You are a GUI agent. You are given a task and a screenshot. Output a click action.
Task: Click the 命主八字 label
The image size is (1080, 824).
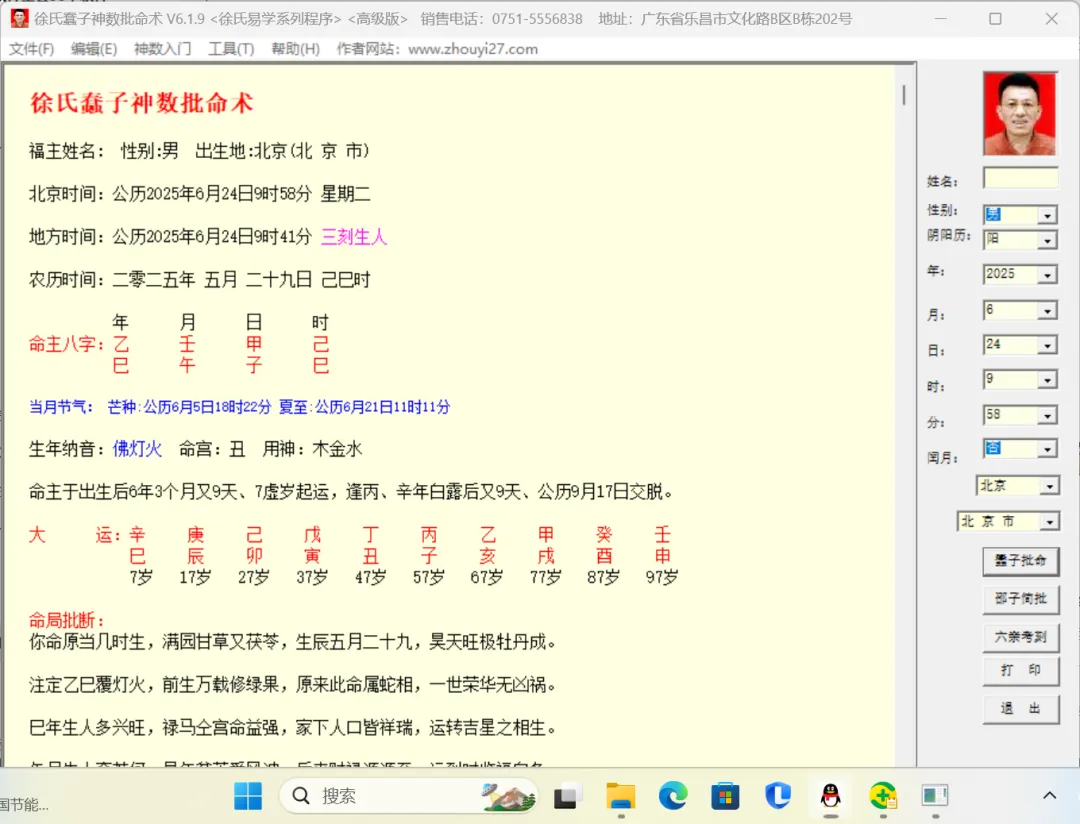pyautogui.click(x=66, y=344)
